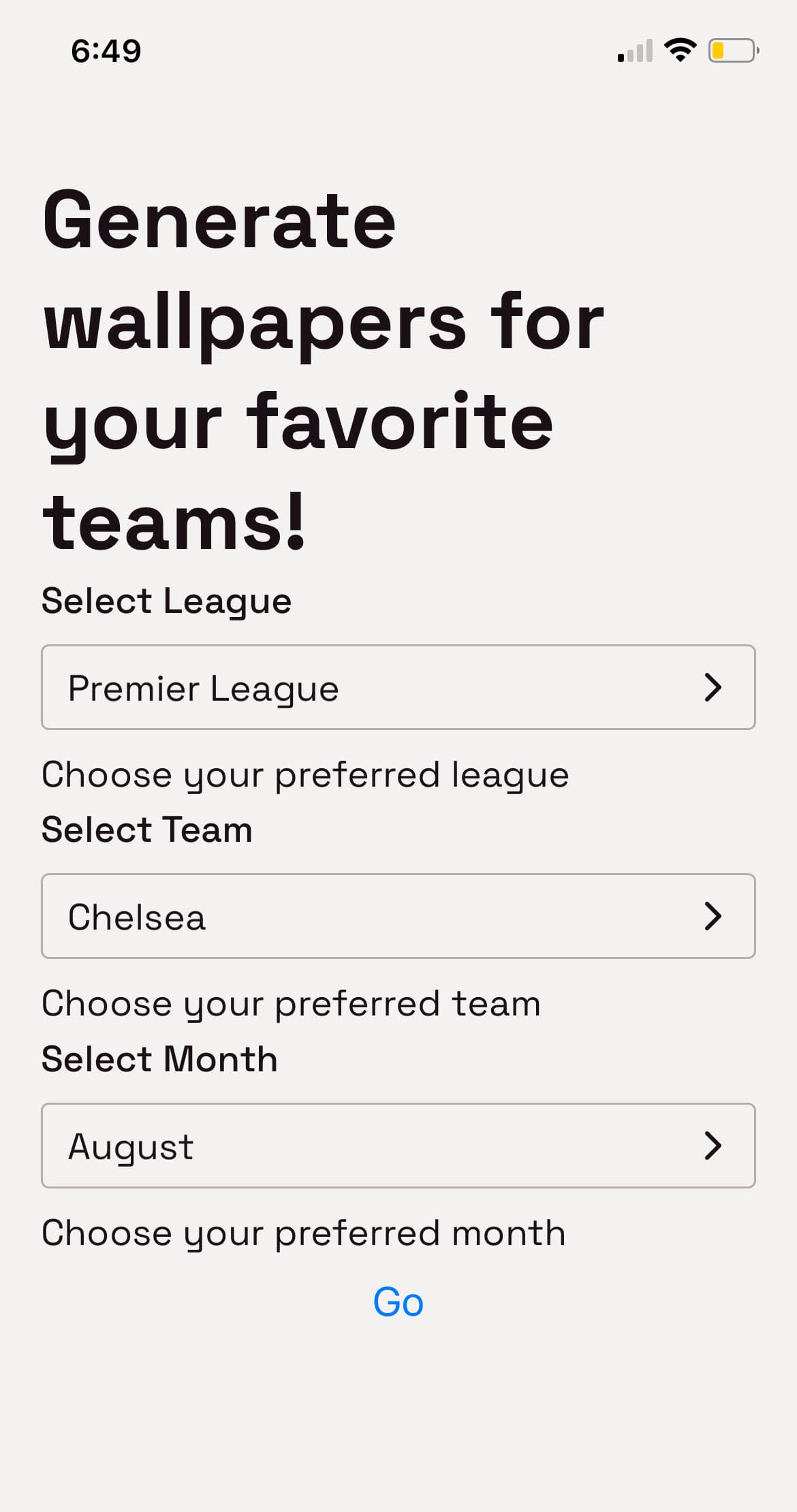797x1512 pixels.
Task: Tap the Go link to generate wallpapers
Action: 398,1302
